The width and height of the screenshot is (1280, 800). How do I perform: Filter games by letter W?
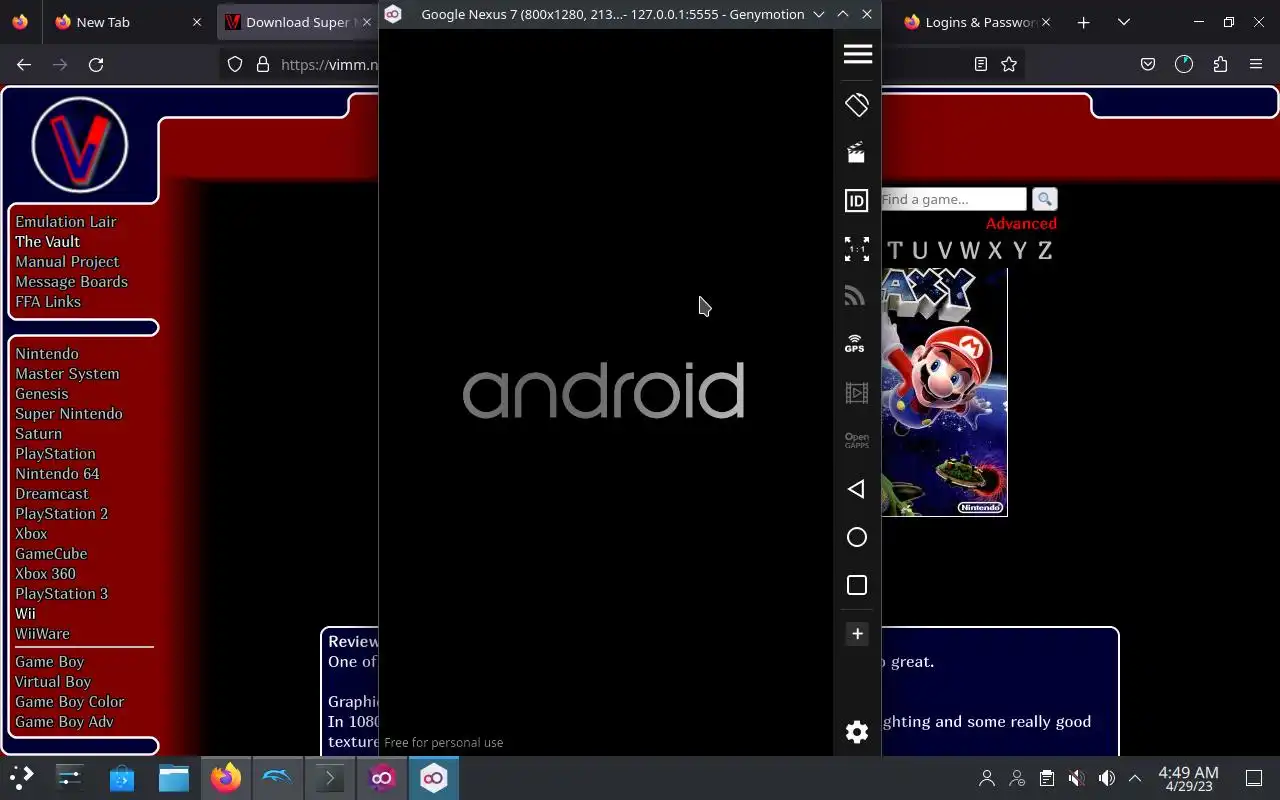[970, 250]
